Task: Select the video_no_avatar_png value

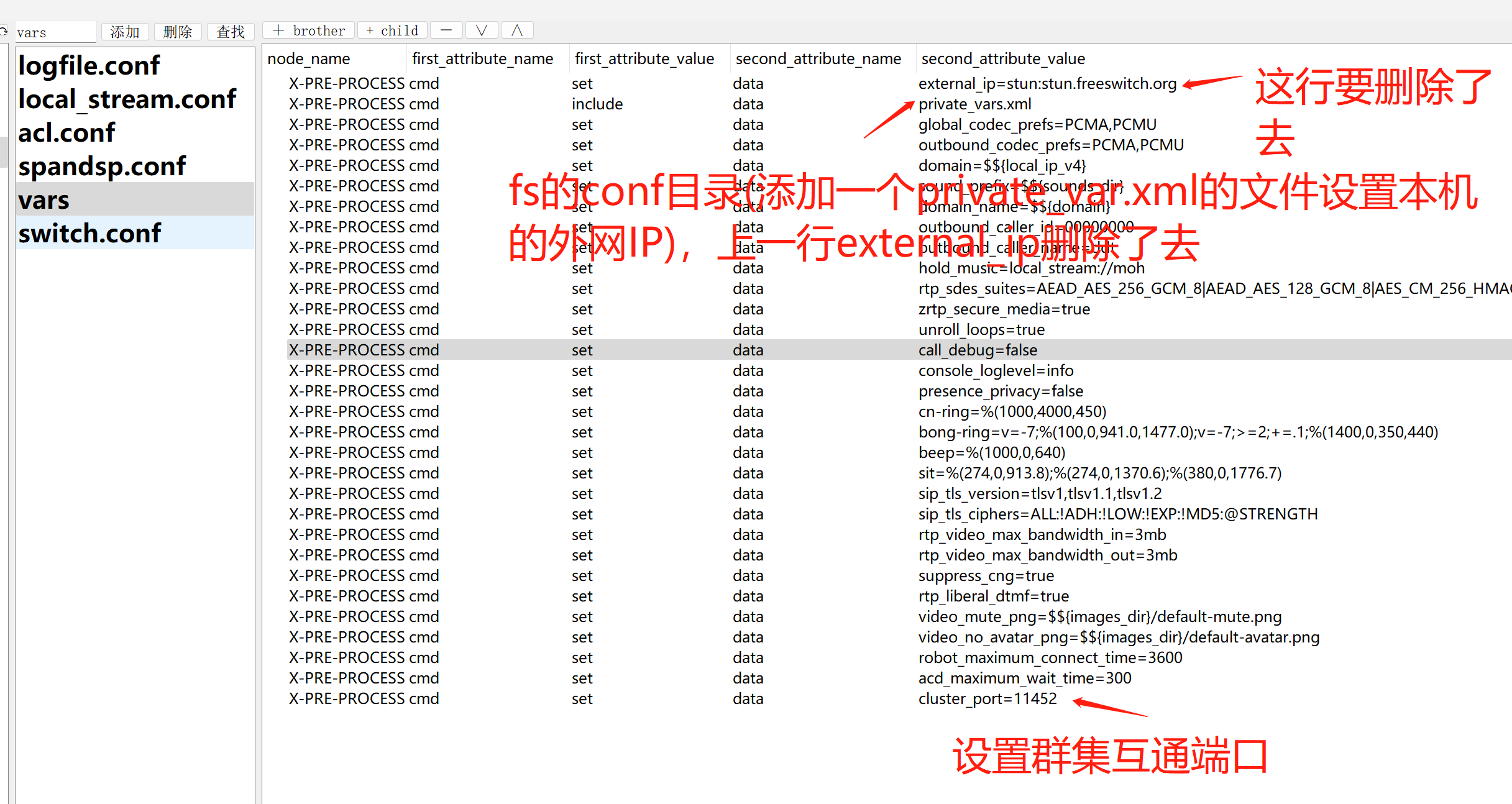Action: (x=1119, y=637)
